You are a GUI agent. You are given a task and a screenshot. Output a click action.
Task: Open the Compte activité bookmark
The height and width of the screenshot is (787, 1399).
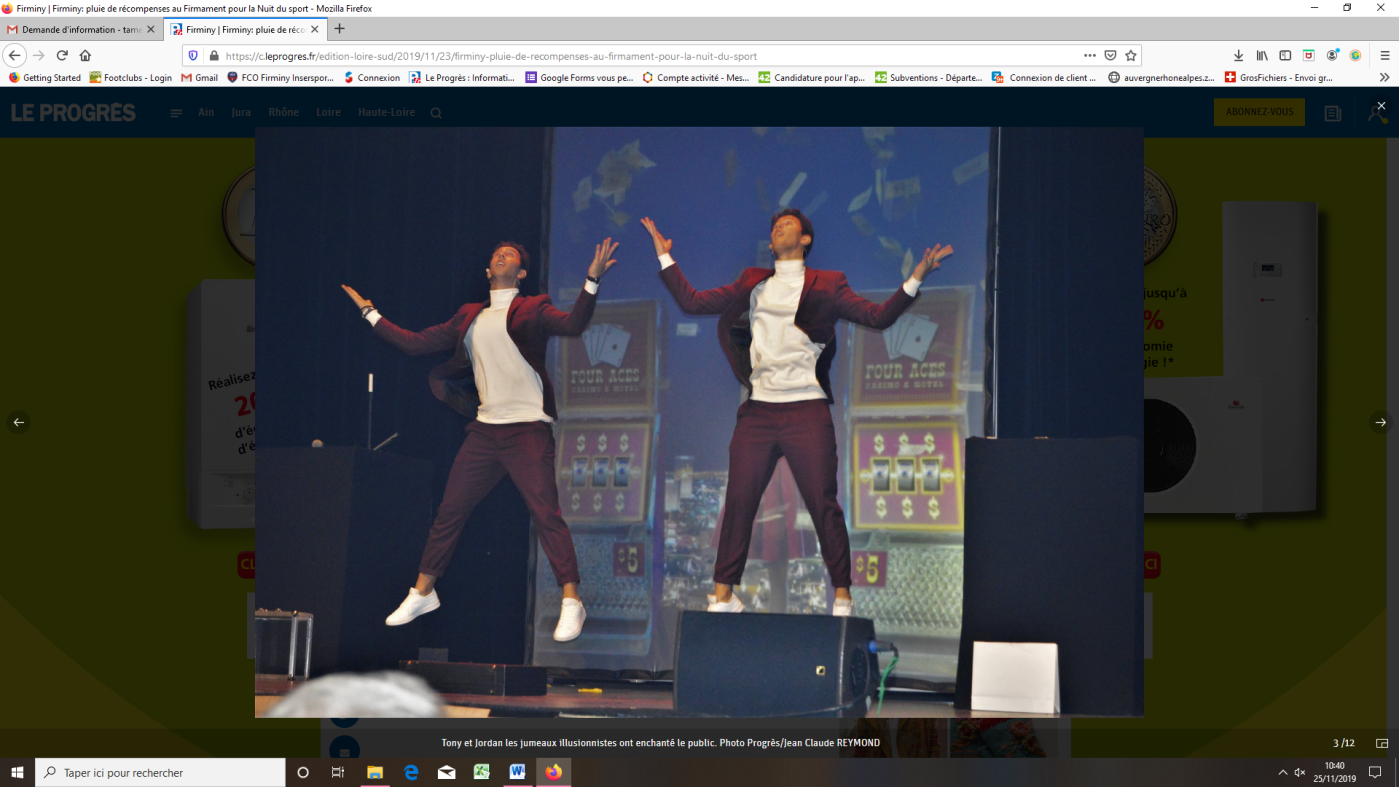695,77
